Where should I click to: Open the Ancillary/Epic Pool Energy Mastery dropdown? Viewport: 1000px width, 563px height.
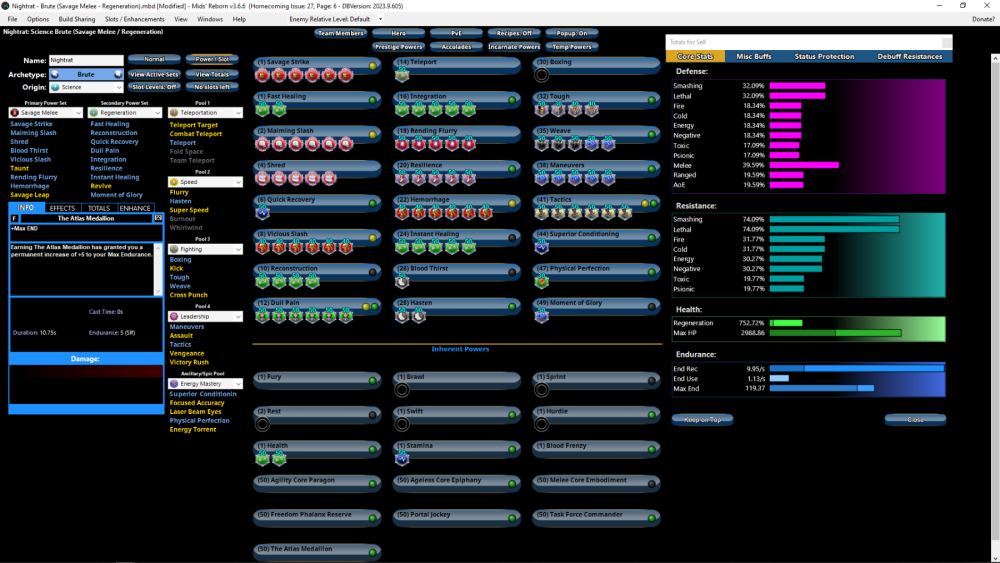pyautogui.click(x=205, y=384)
